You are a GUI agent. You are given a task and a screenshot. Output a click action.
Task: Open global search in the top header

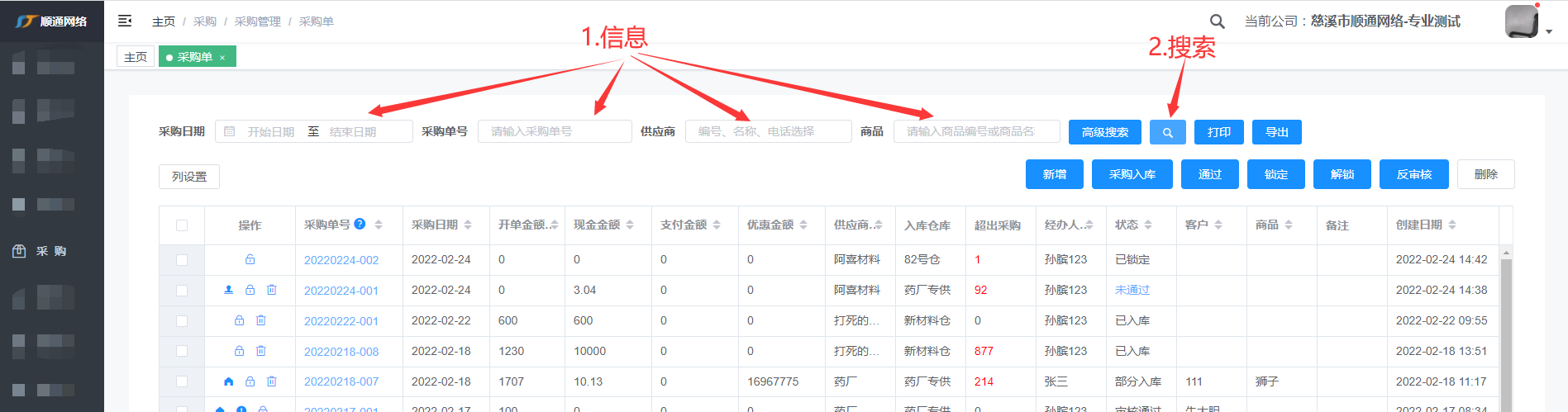tap(1217, 21)
